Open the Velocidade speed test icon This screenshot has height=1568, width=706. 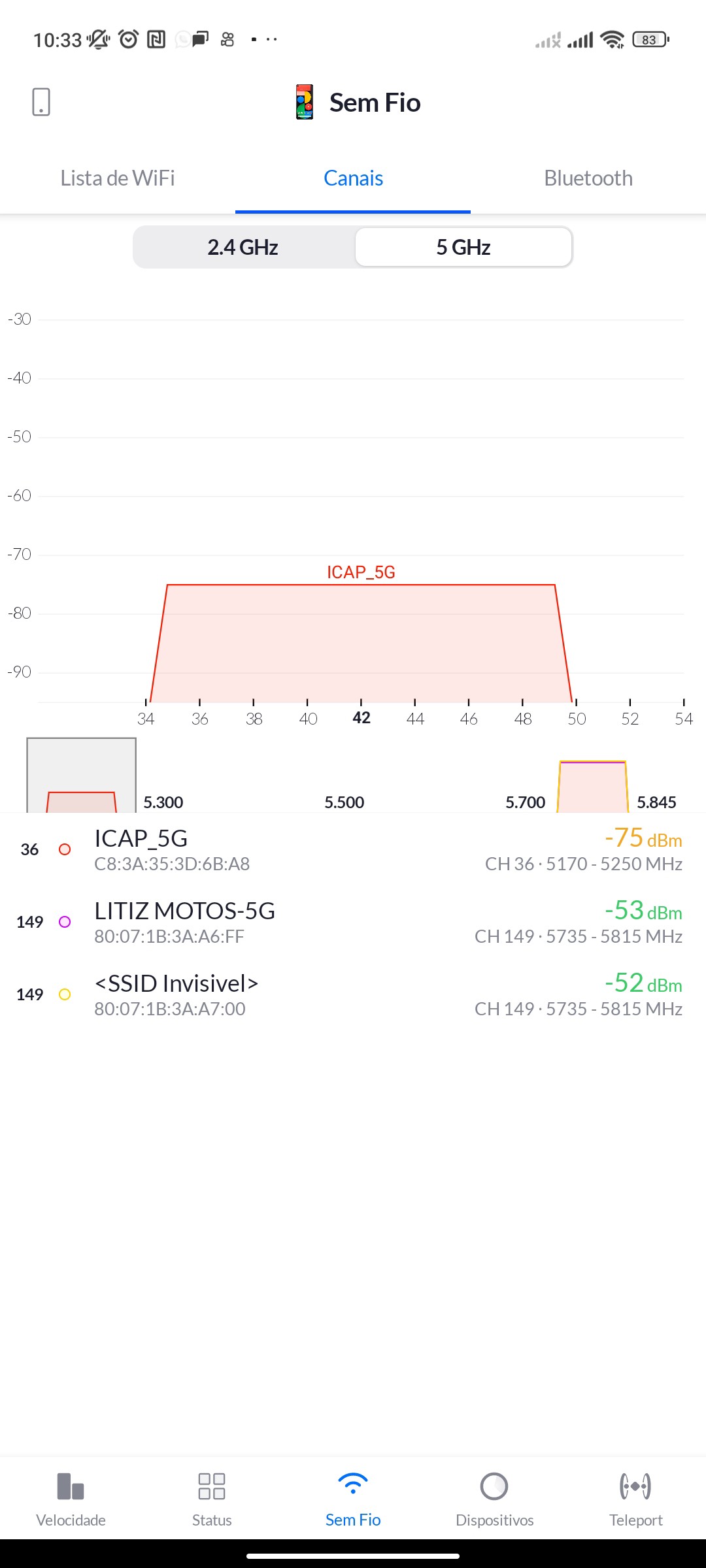(x=71, y=1486)
